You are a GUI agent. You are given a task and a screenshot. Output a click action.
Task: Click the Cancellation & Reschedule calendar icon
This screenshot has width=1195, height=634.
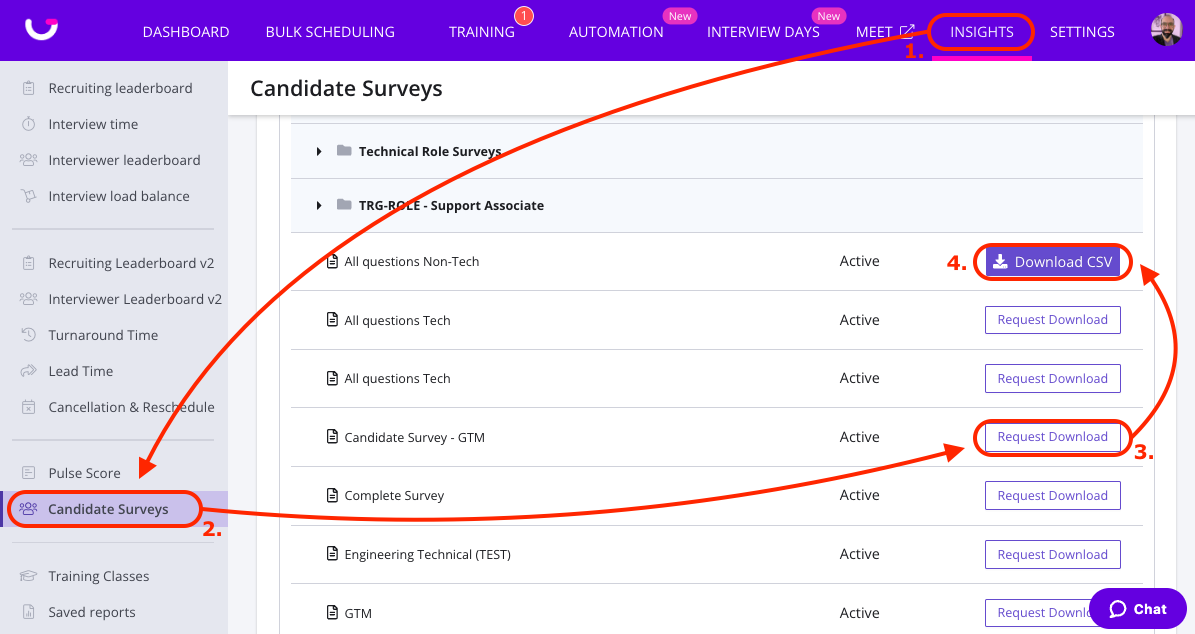[x=28, y=407]
